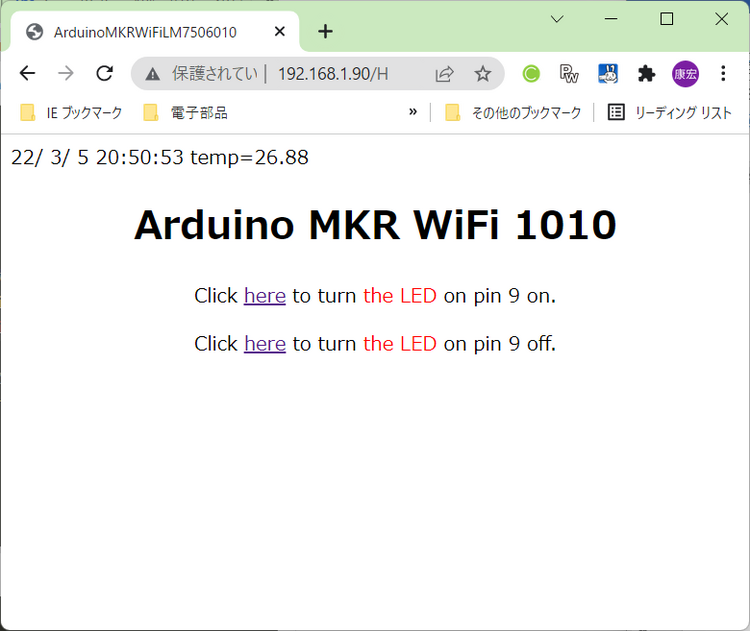Screen dimensions: 750x631
Task: Open the 電子部品 bookmark folder
Action: pos(186,113)
